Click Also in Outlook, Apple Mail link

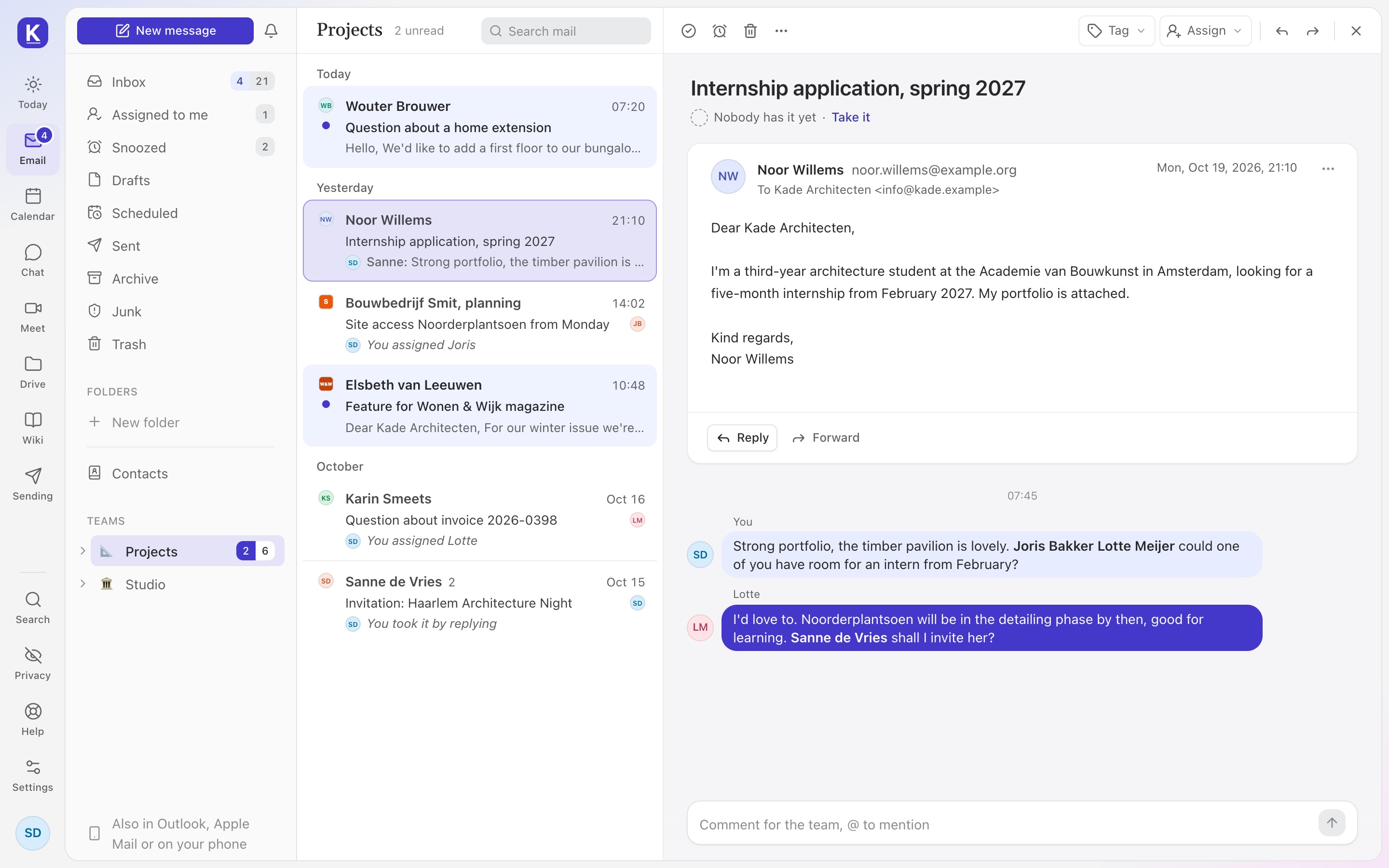(x=180, y=834)
